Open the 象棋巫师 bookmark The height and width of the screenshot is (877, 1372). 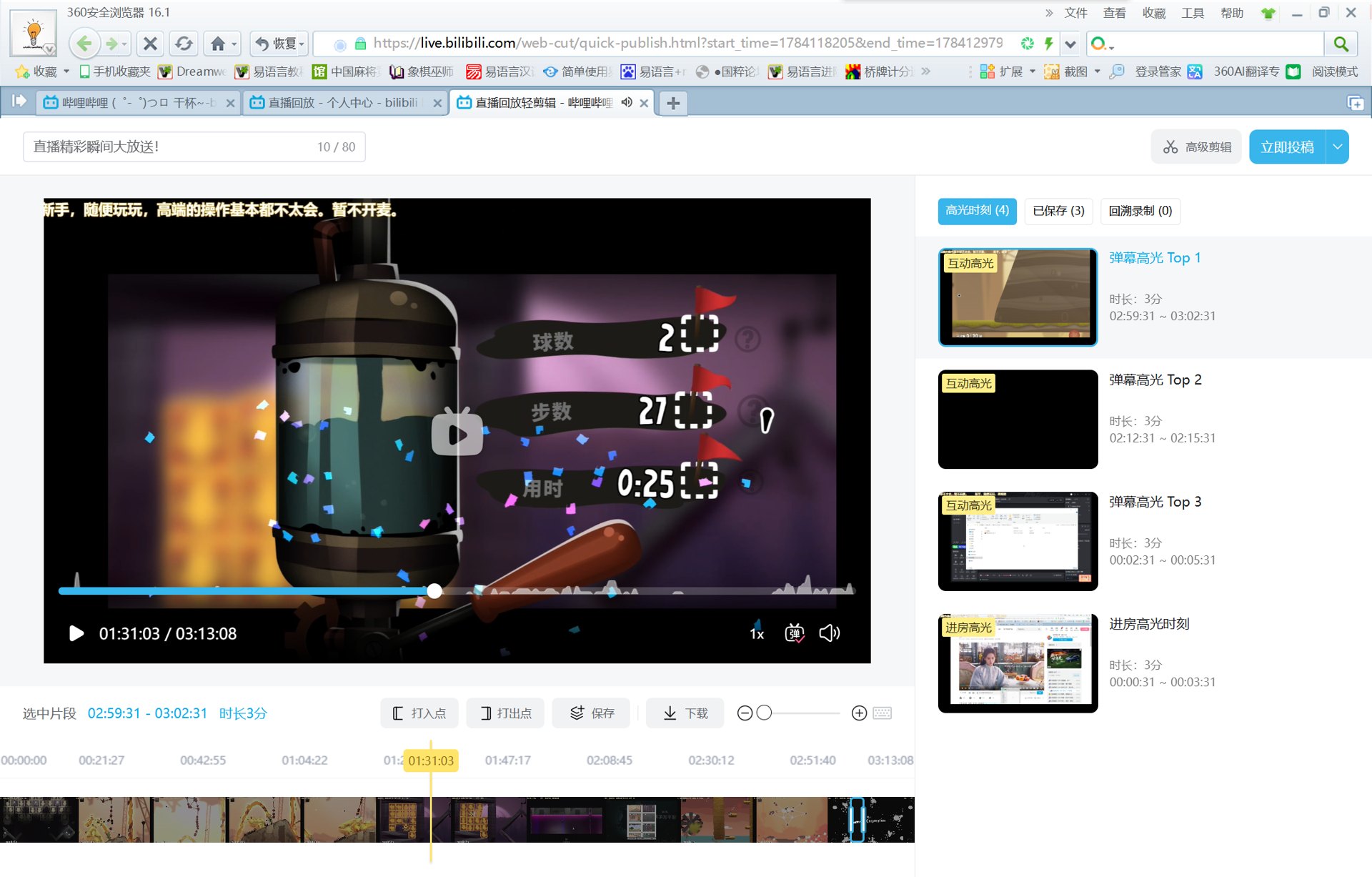[x=422, y=71]
